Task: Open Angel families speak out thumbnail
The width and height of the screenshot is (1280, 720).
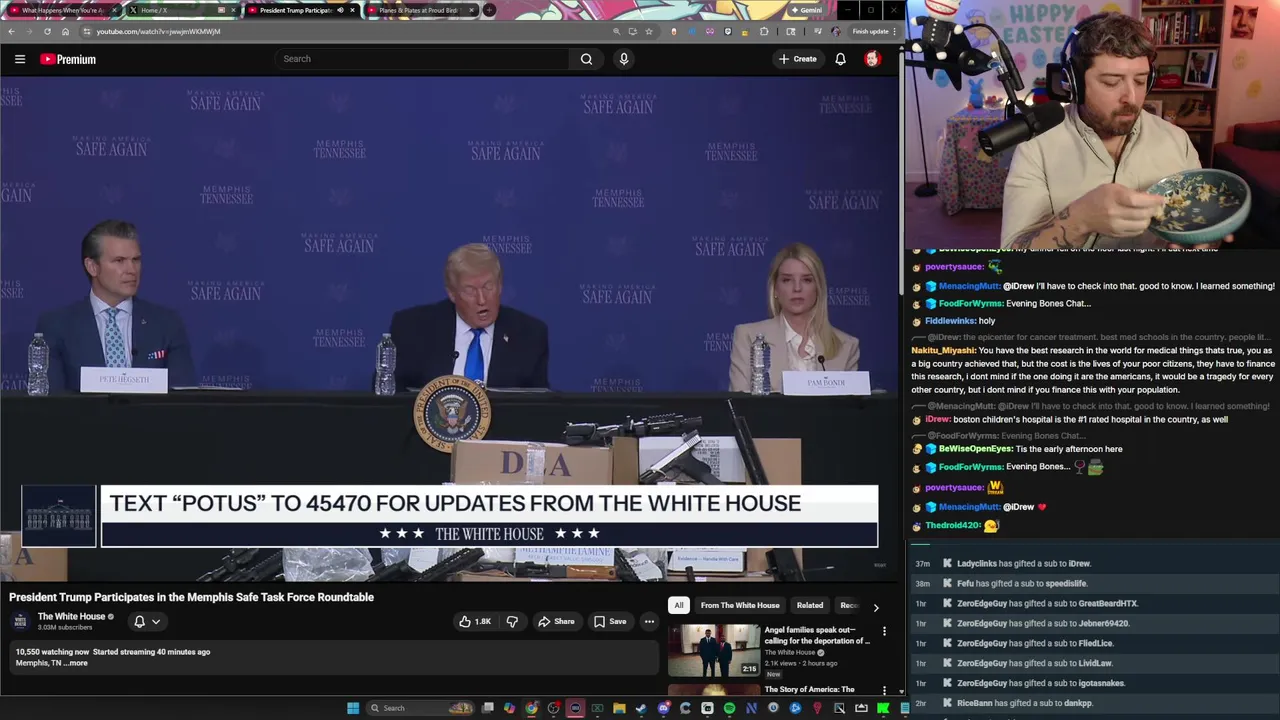Action: tap(714, 650)
